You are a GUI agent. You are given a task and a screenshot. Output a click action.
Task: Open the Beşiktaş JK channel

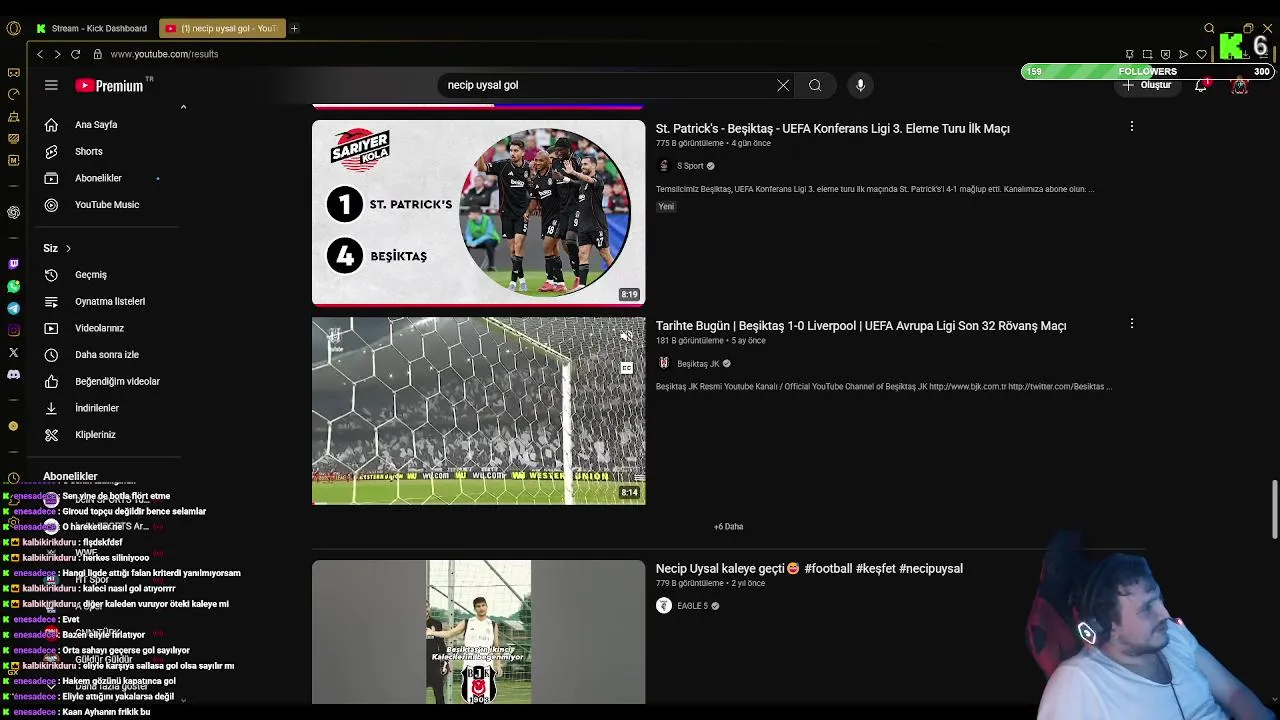pos(698,364)
